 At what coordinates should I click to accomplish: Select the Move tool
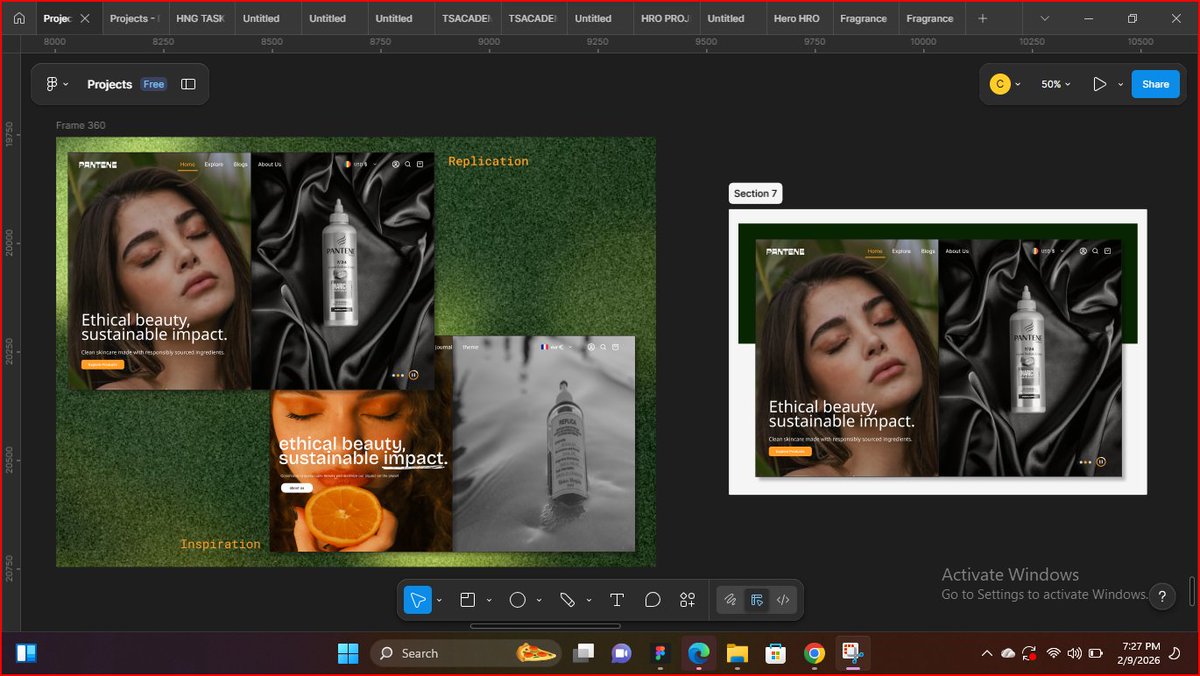420,599
